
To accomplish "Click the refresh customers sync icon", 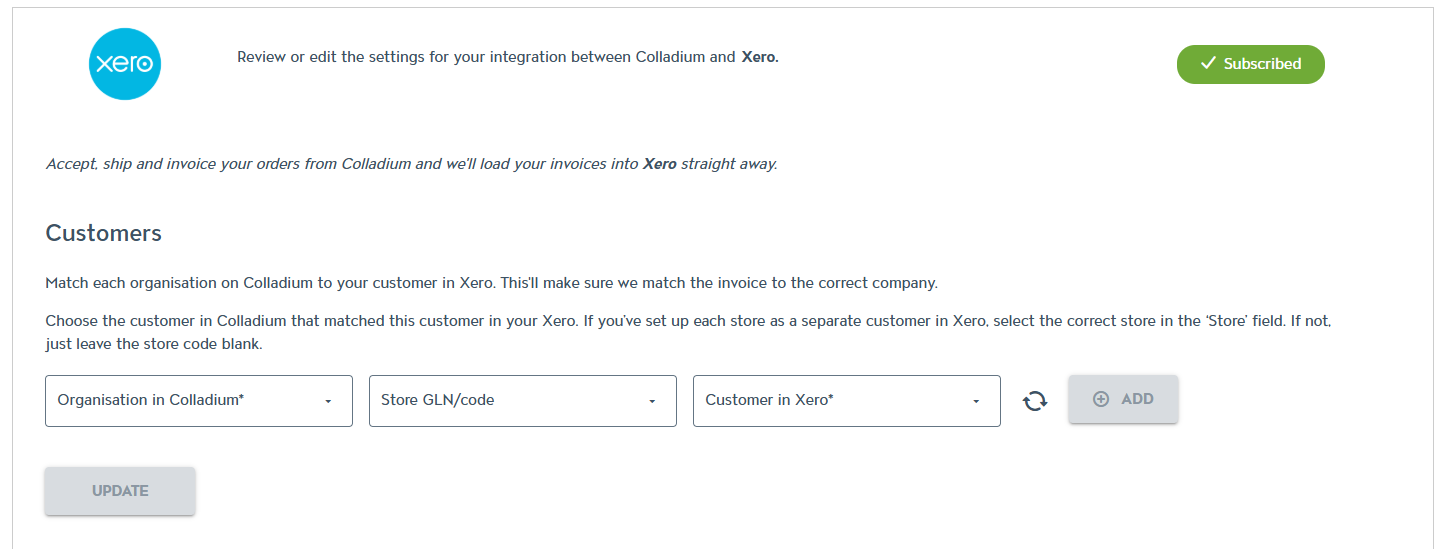I will [x=1035, y=401].
